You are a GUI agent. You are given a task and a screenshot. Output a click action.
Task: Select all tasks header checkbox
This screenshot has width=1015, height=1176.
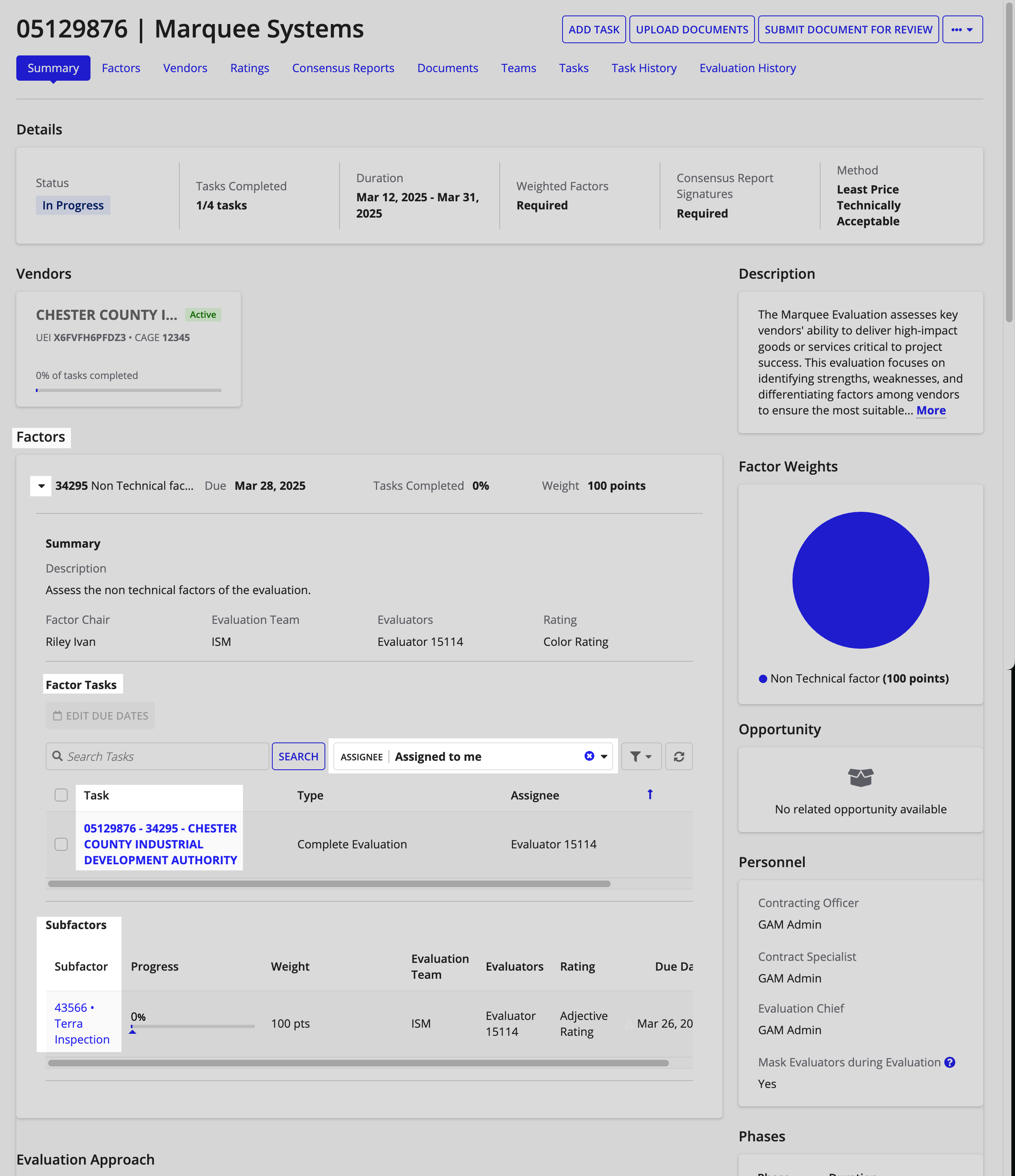(x=61, y=795)
